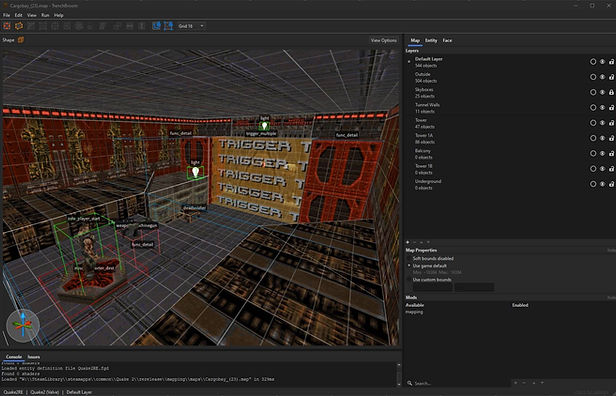Unlock the Skyboxes layer
Viewport: 616px width, 396px height.
[x=612, y=92]
